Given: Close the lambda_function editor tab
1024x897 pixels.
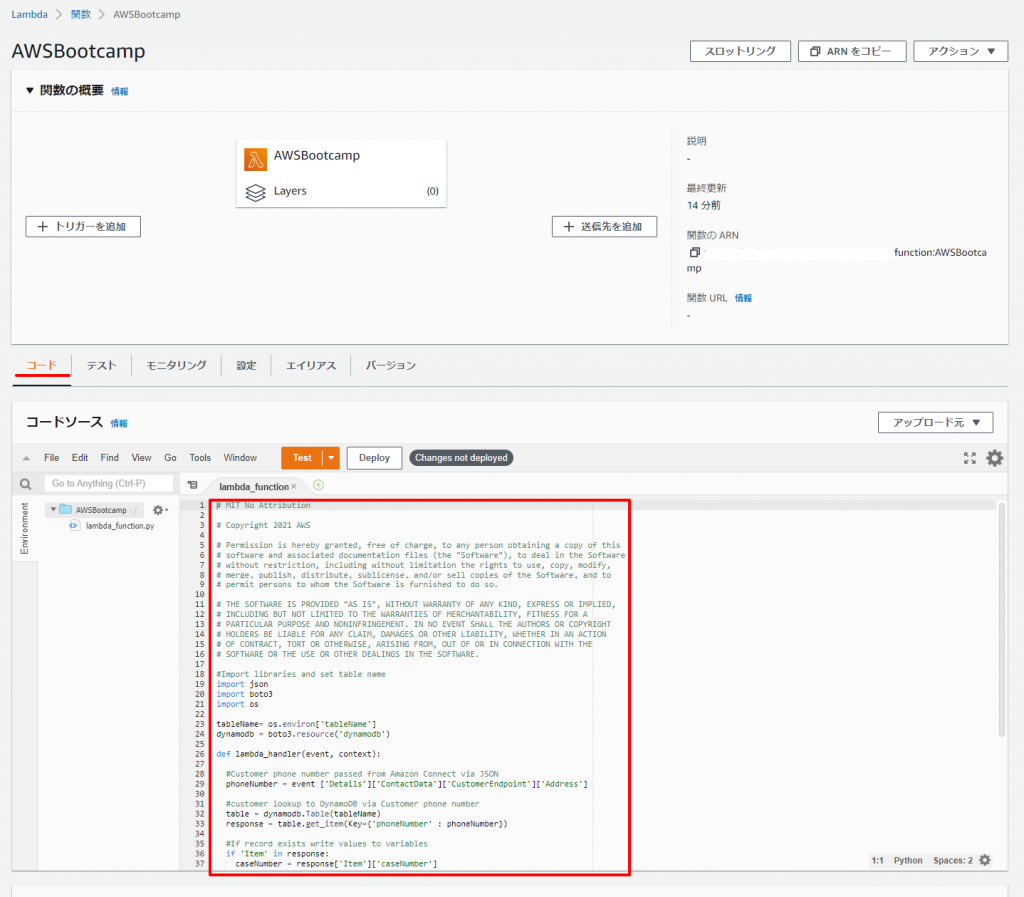Looking at the screenshot, I should [294, 486].
